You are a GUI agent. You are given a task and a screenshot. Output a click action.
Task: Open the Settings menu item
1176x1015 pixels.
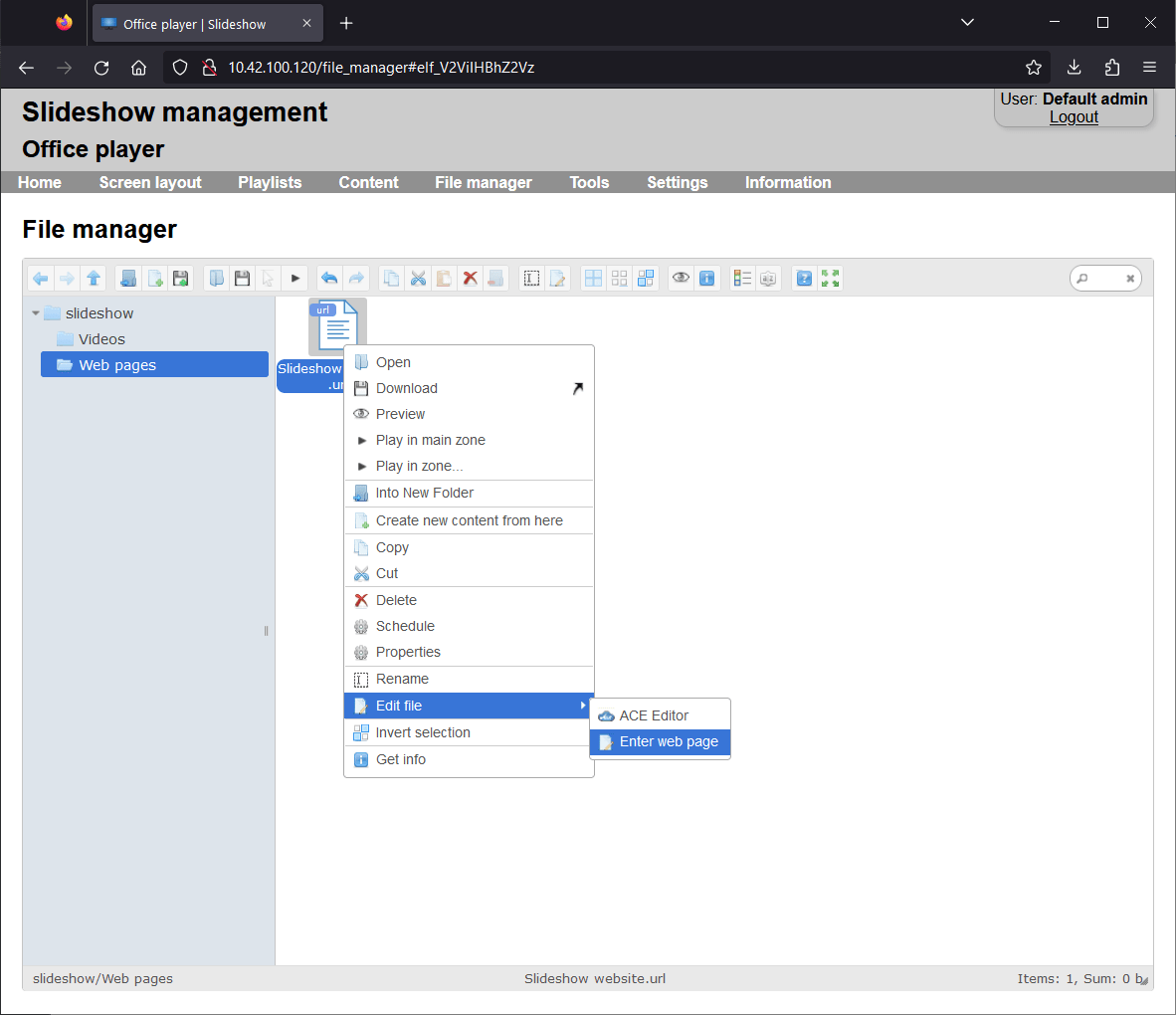coord(677,182)
